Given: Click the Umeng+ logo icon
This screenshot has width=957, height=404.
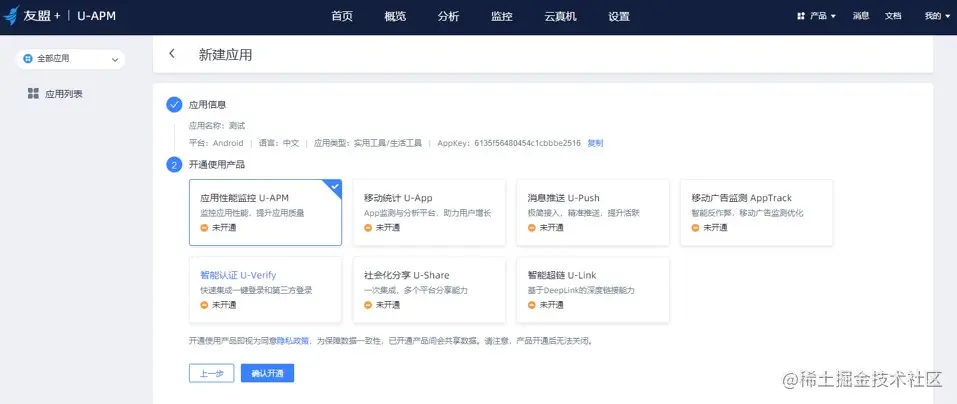Looking at the screenshot, I should pos(10,16).
